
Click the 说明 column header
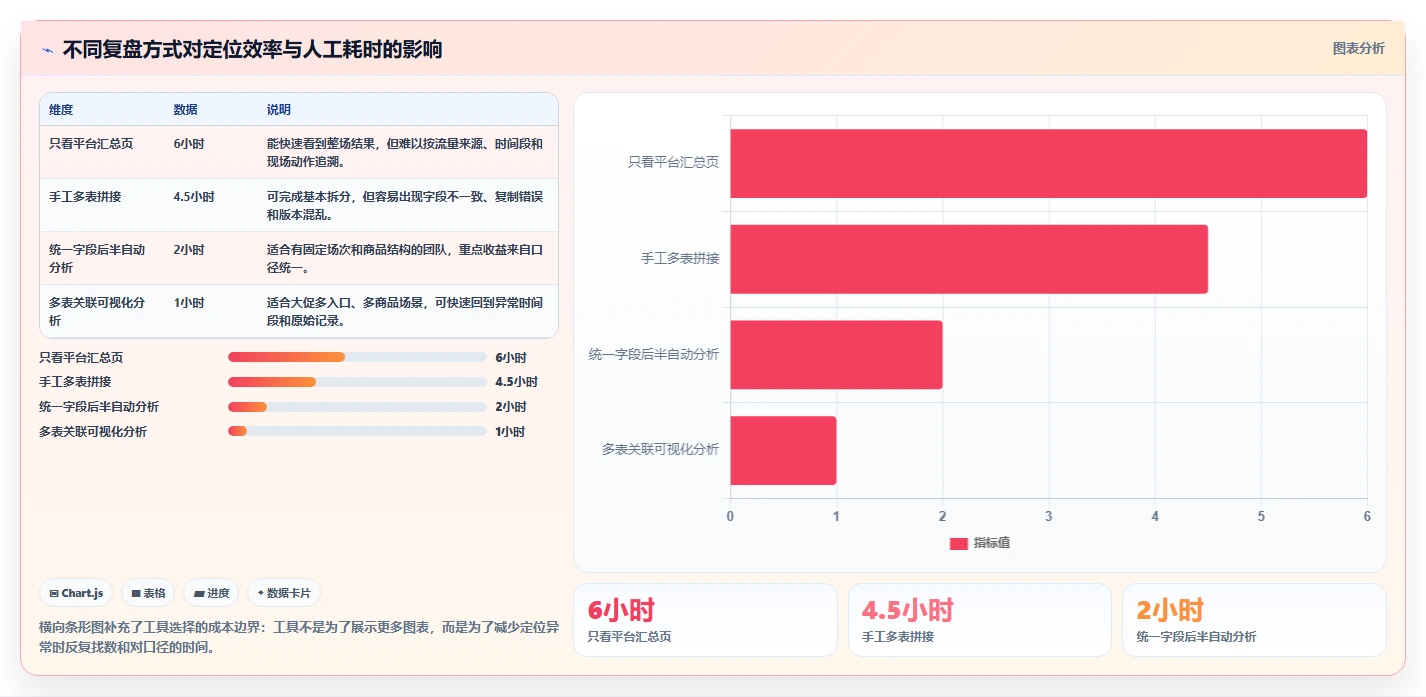point(279,110)
